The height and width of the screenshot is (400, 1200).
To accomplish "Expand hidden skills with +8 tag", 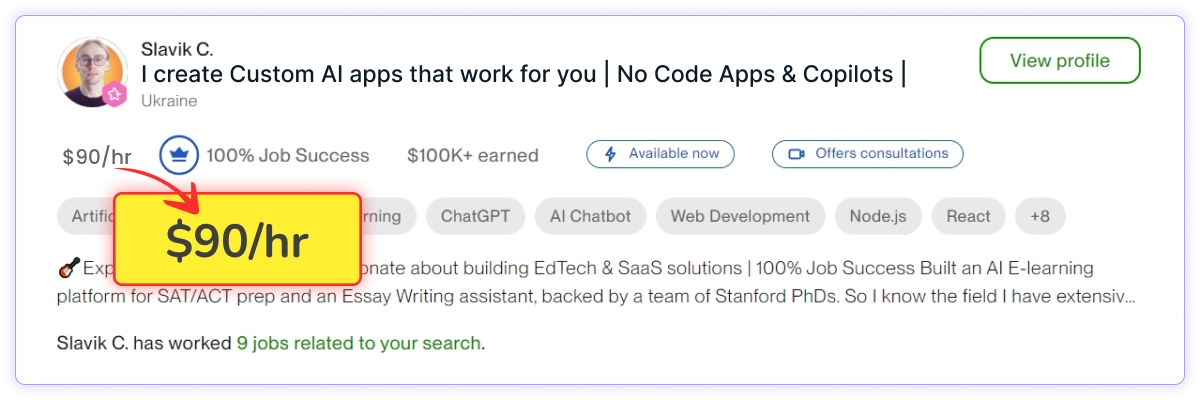I will click(1040, 216).
